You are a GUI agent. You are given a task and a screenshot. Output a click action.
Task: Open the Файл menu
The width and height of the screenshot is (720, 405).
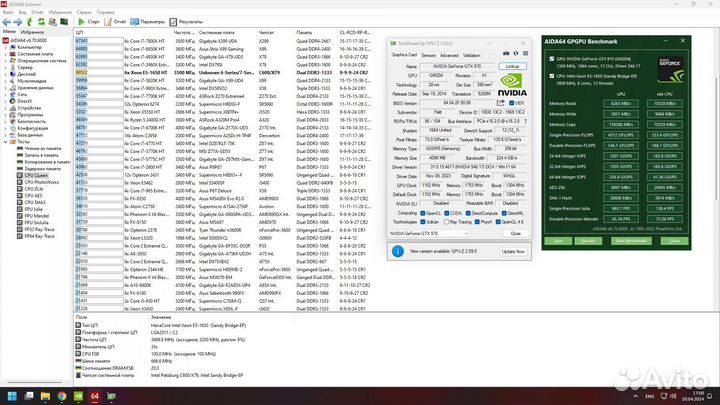point(8,12)
